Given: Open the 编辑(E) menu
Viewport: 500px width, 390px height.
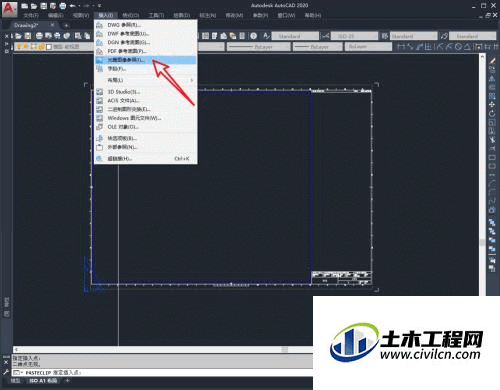Looking at the screenshot, I should (x=56, y=15).
